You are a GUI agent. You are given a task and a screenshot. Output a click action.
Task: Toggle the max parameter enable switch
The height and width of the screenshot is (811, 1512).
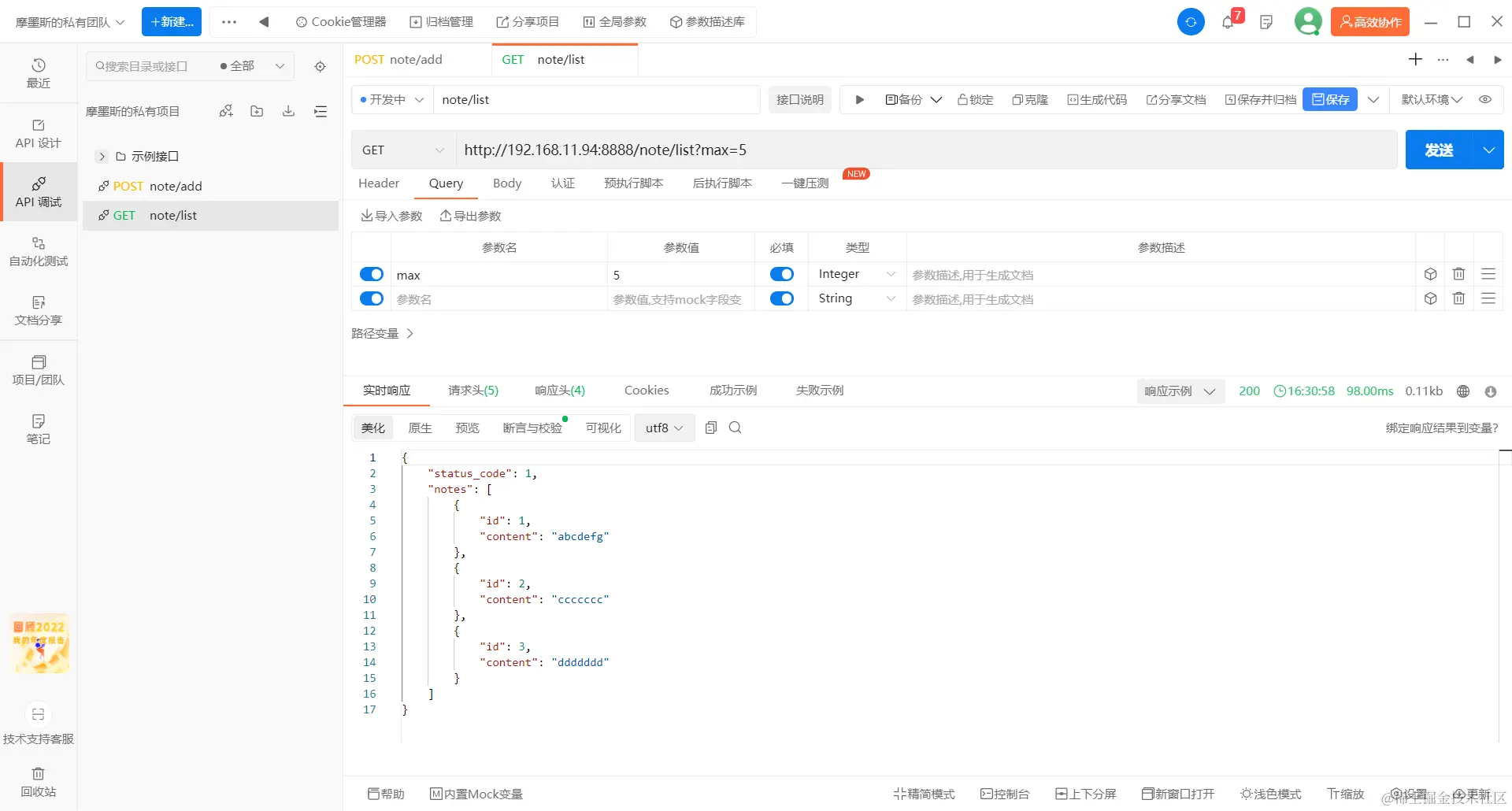(x=372, y=274)
